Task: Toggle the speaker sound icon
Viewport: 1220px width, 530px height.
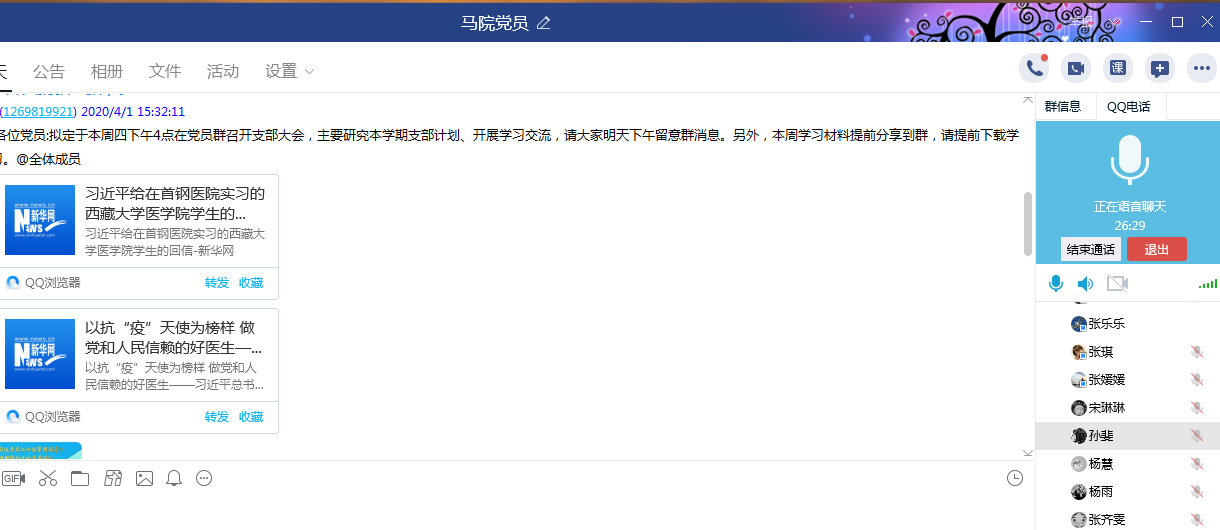Action: tap(1085, 284)
